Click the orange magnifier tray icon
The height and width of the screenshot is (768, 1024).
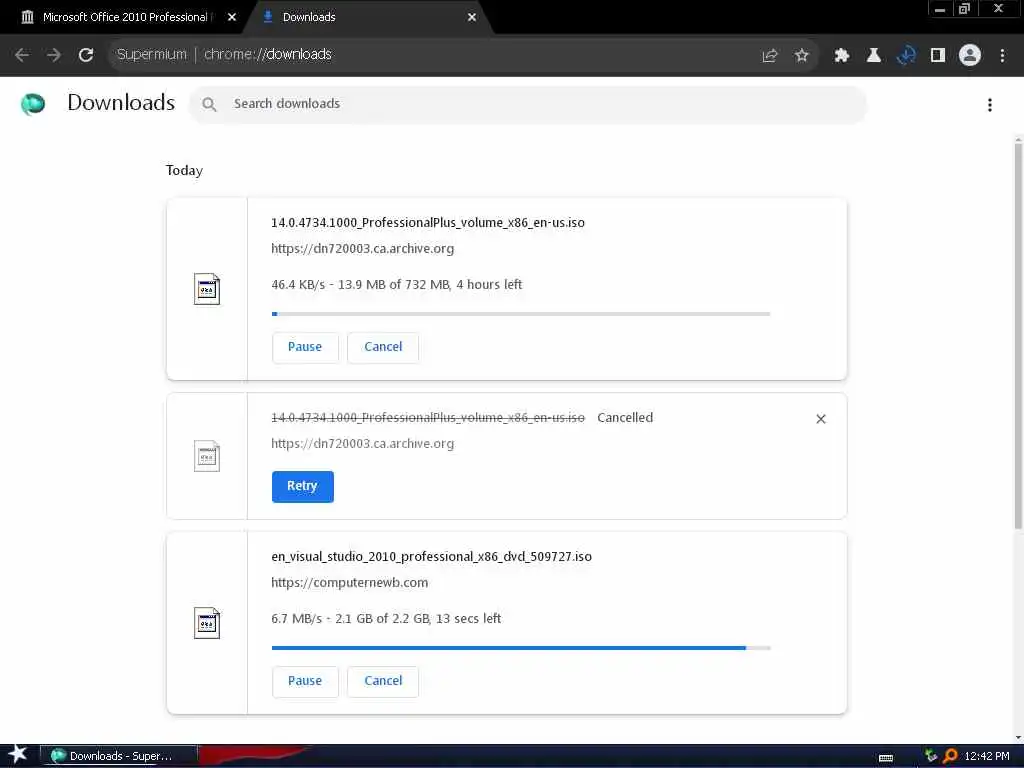click(x=950, y=756)
